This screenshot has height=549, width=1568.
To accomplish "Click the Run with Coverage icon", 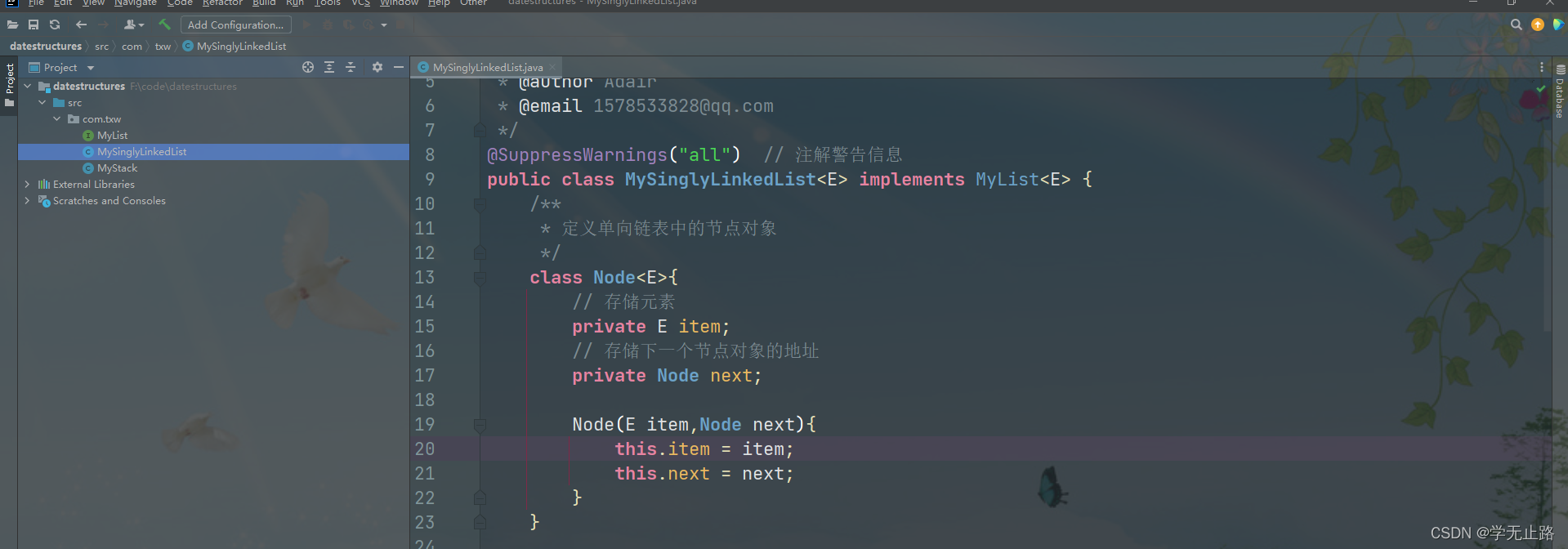I will pos(349,25).
